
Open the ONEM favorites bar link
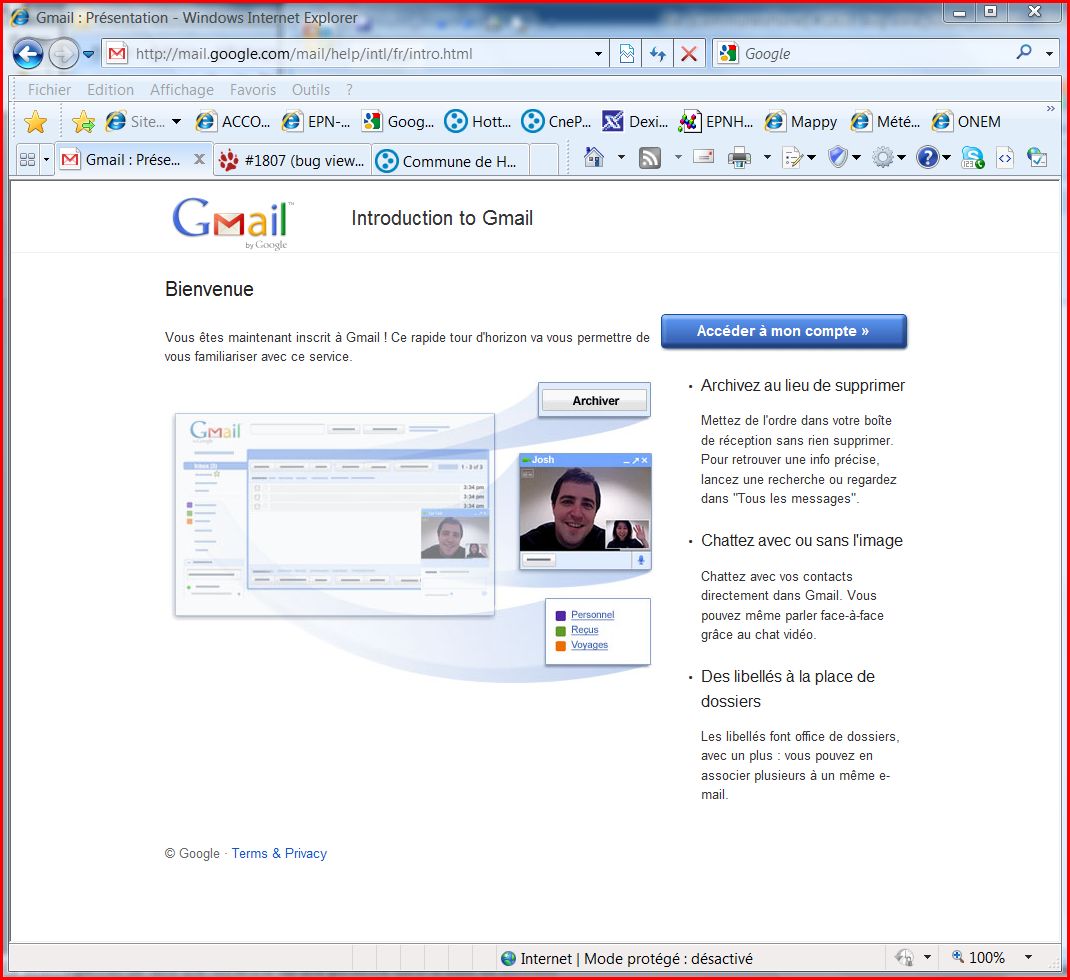966,122
